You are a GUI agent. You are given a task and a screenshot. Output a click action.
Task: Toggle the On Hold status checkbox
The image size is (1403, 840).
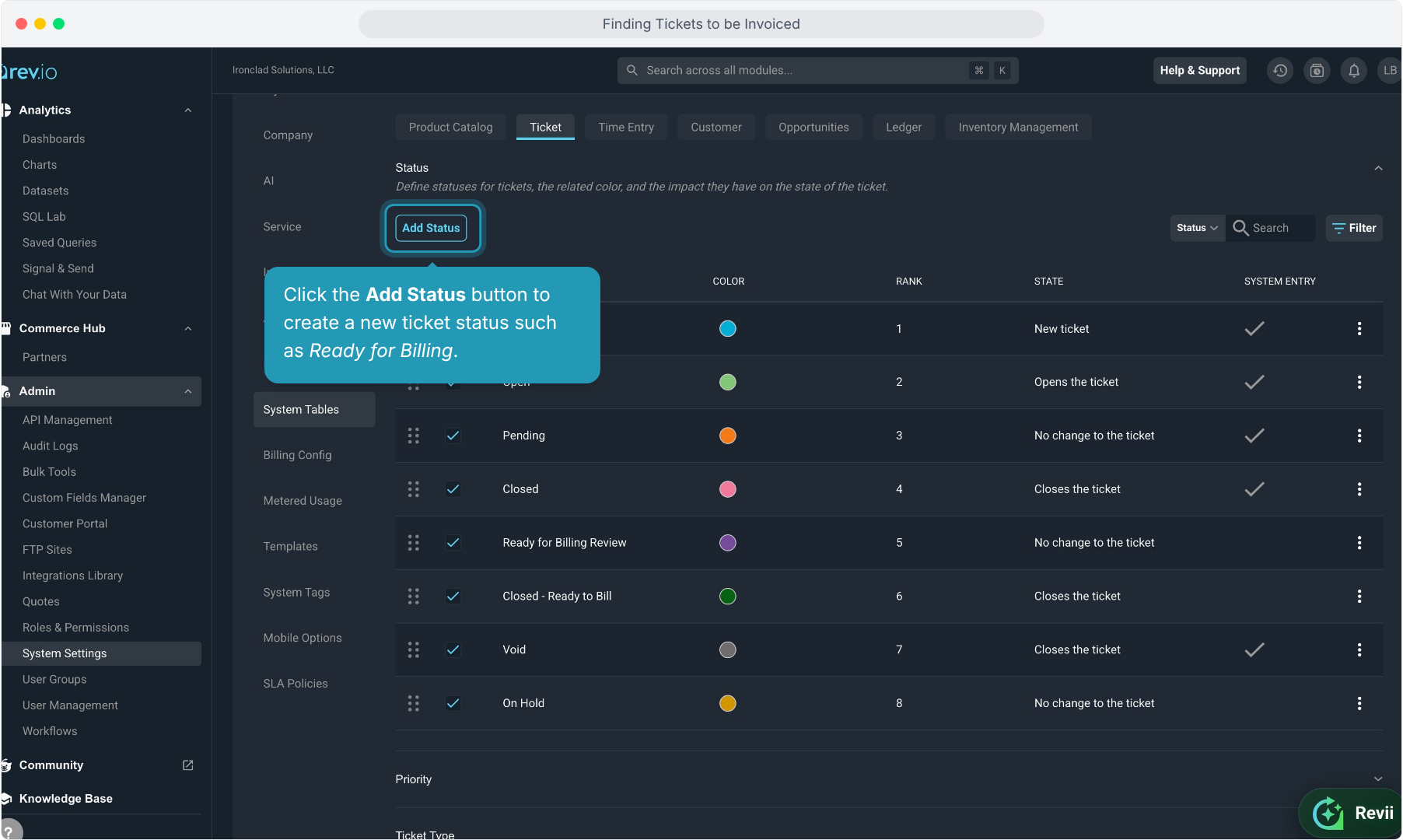(x=453, y=703)
